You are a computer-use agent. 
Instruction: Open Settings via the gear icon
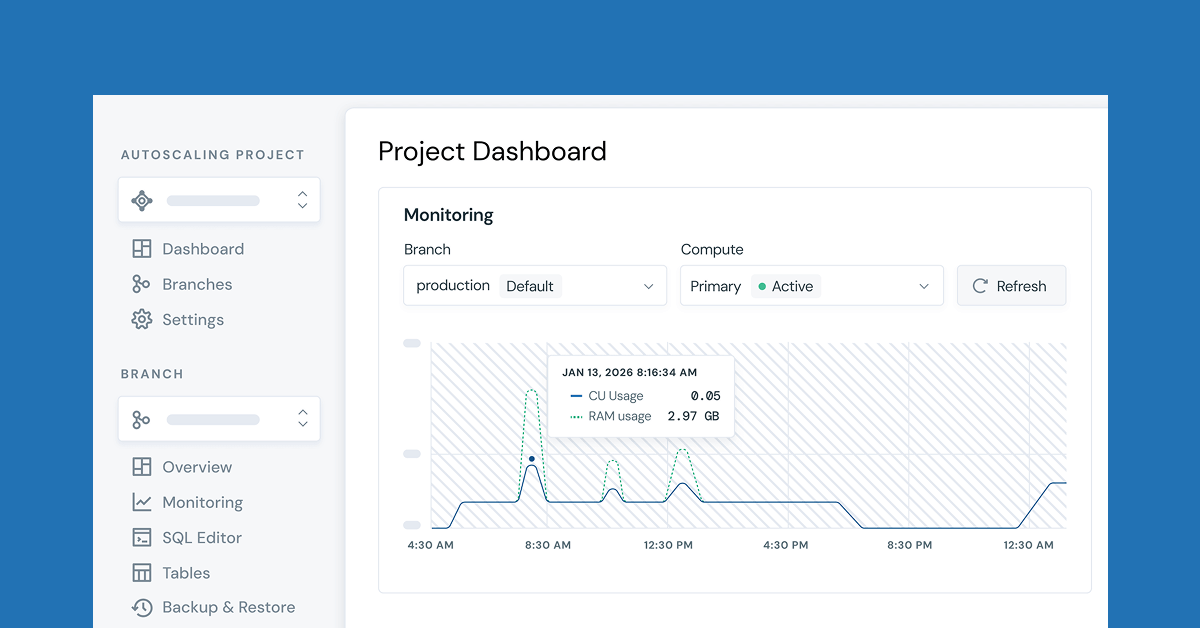click(x=140, y=319)
